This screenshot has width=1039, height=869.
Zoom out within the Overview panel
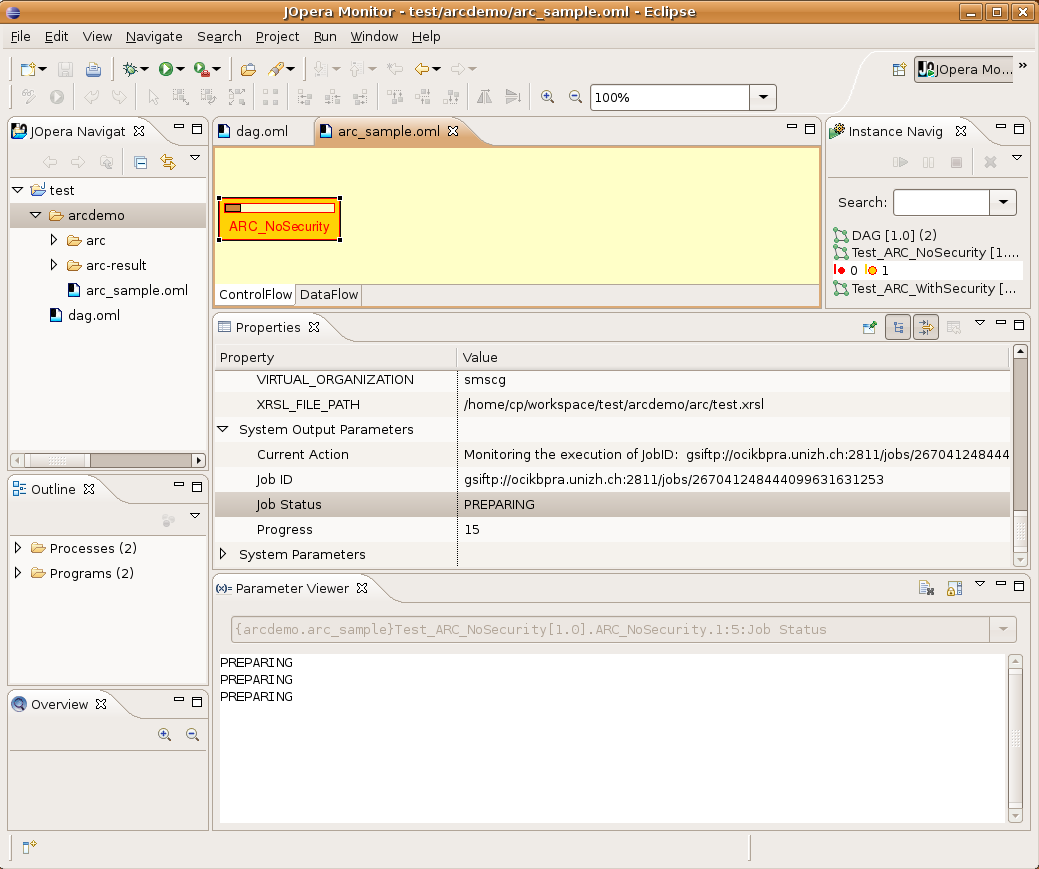pyautogui.click(x=192, y=734)
